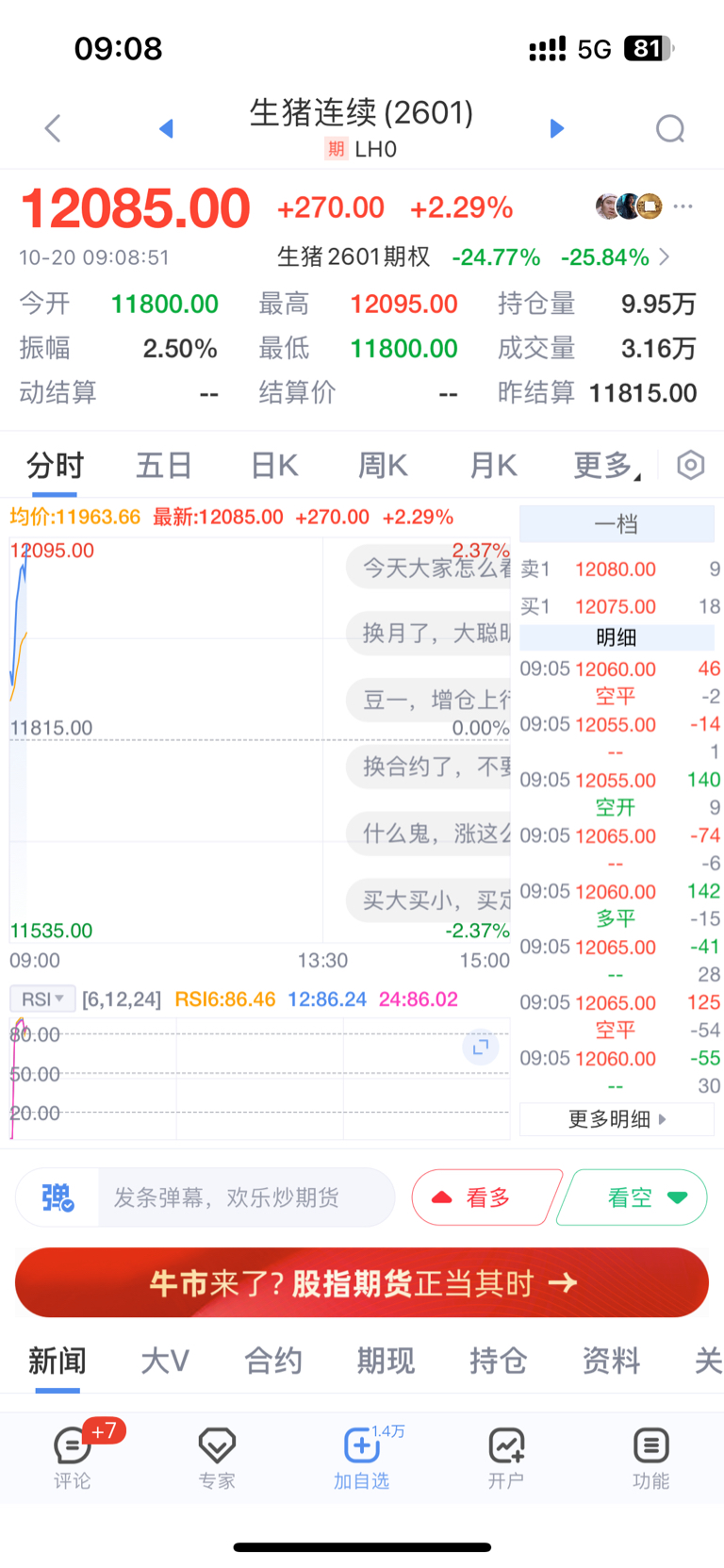Go to next contract with right triangle
Image resolution: width=724 pixels, height=1568 pixels.
(556, 128)
